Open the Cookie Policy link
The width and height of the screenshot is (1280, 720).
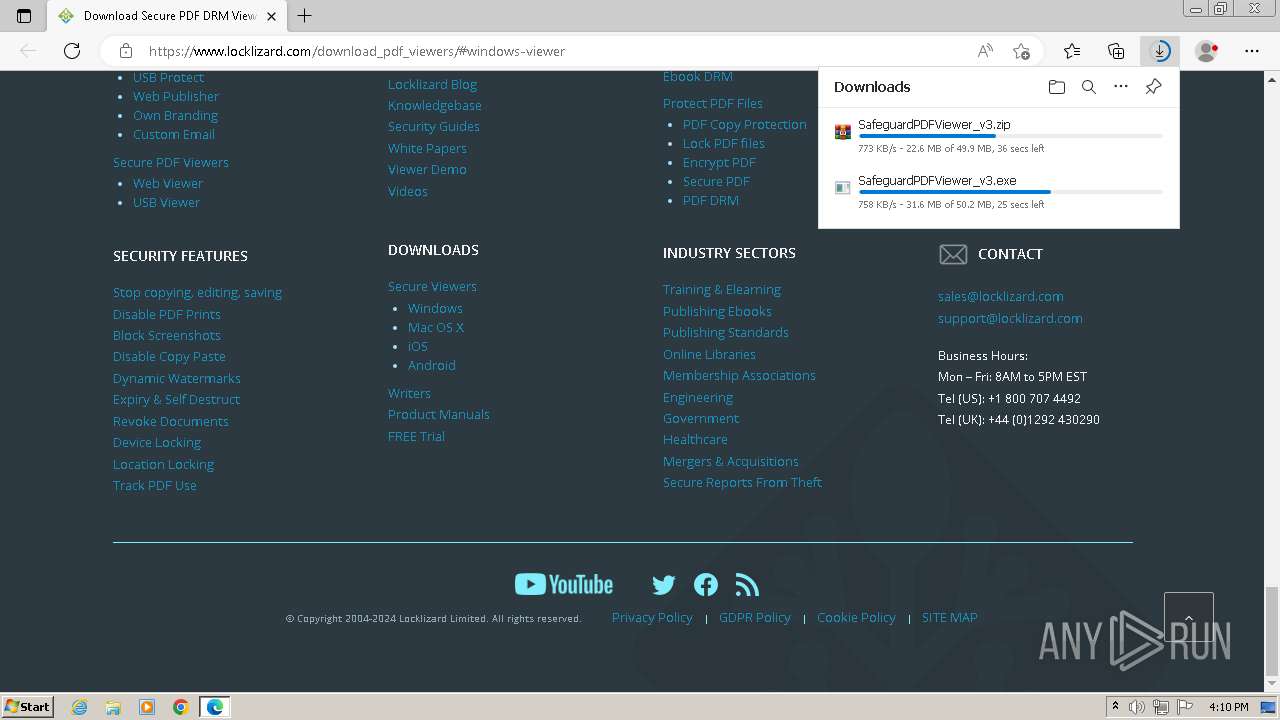coord(856,617)
